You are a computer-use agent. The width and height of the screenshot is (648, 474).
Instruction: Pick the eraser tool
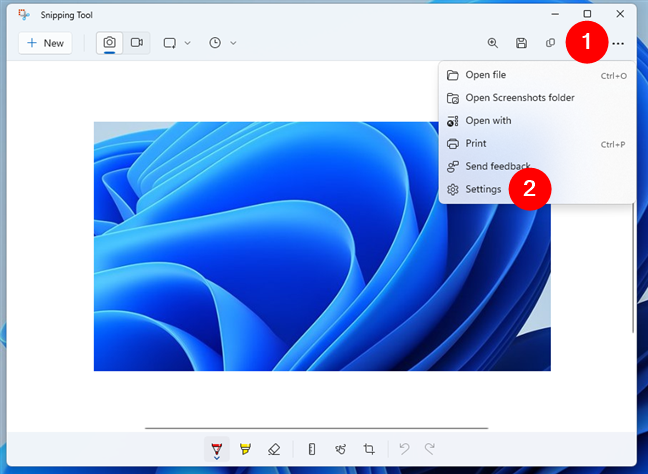[x=274, y=449]
